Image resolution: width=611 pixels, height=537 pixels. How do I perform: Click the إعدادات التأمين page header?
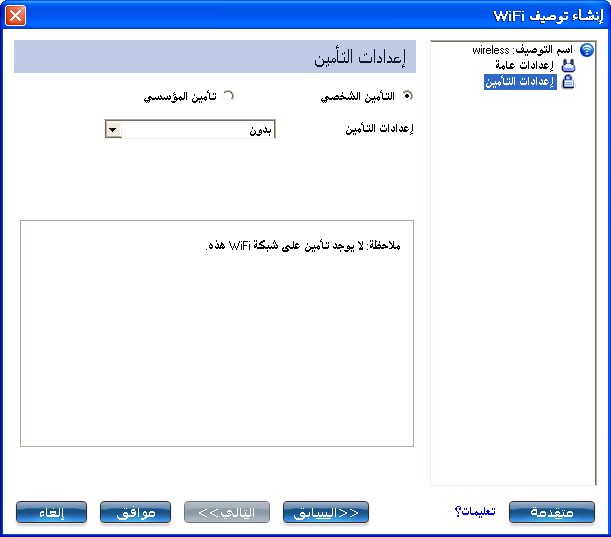pos(215,57)
